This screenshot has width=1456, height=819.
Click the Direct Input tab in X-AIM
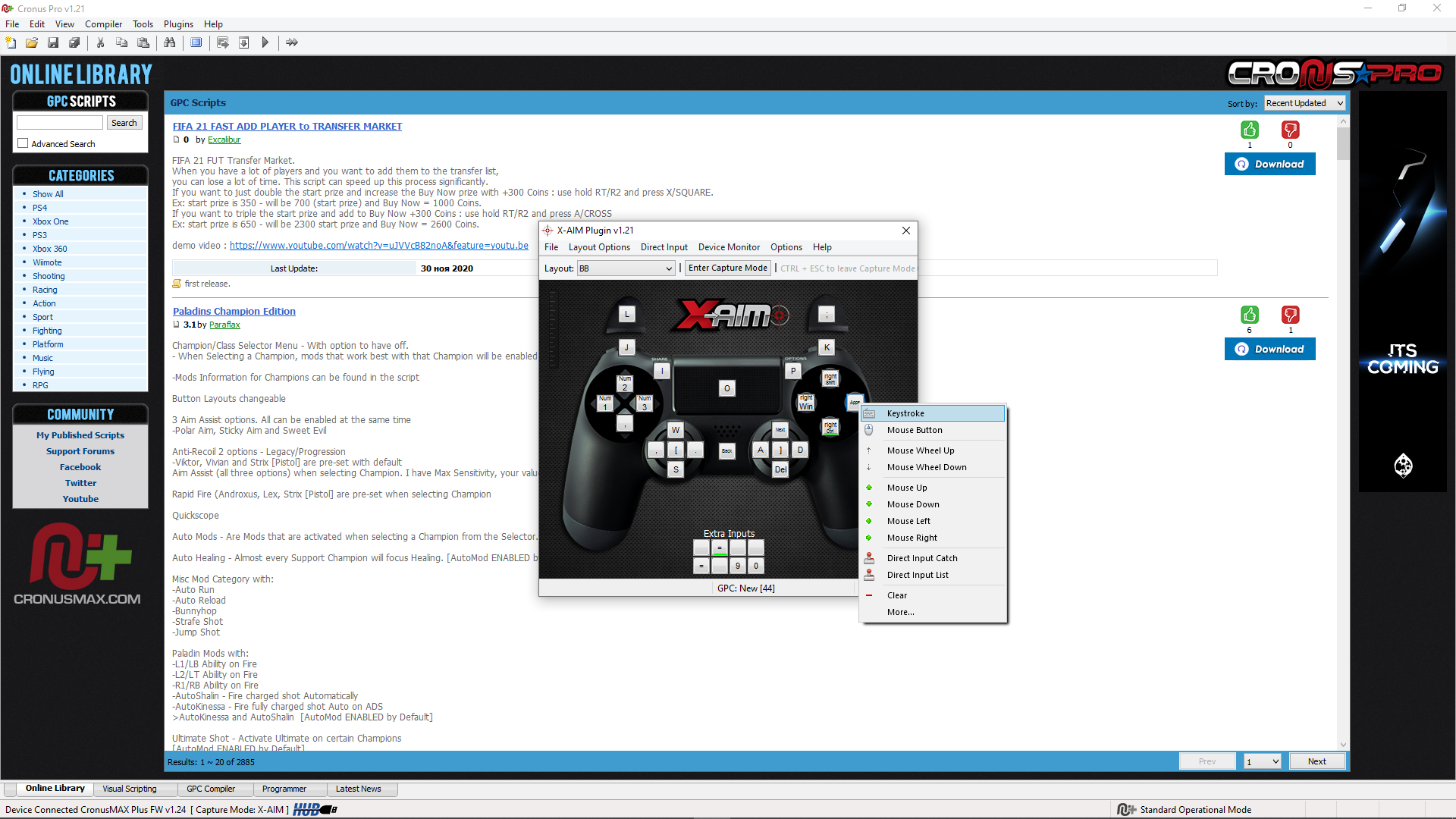[x=663, y=247]
